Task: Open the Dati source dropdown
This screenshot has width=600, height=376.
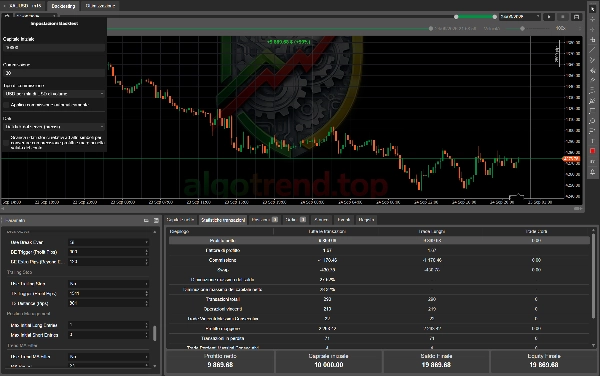Action: point(54,127)
